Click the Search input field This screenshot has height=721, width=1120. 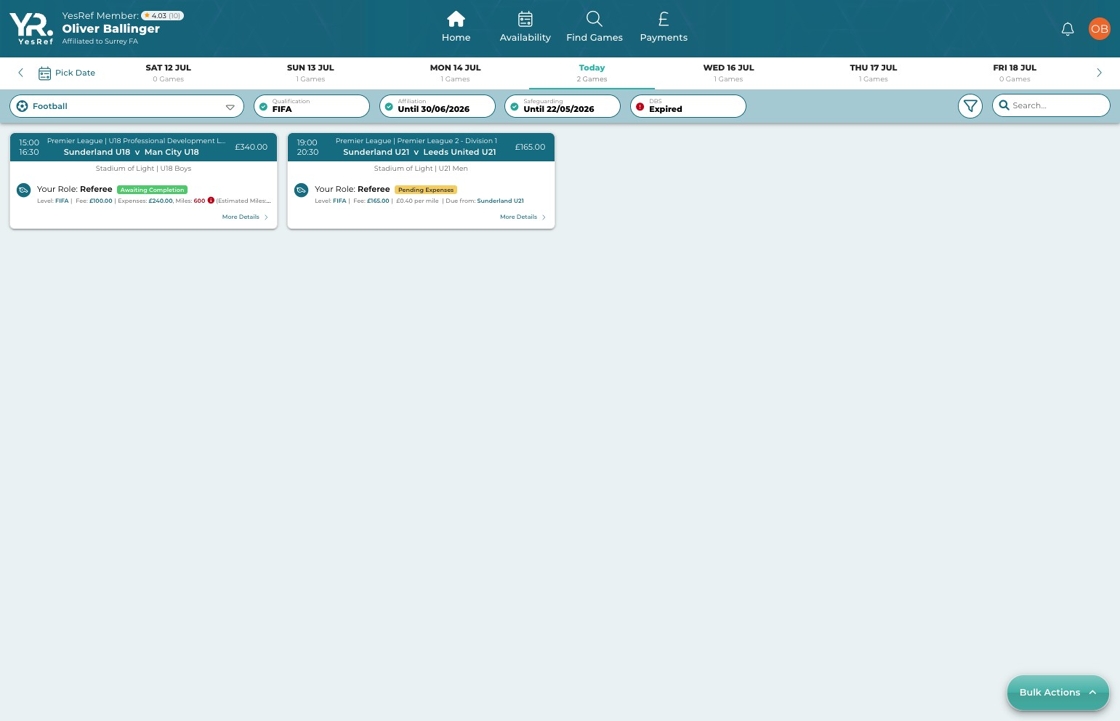click(x=1051, y=105)
